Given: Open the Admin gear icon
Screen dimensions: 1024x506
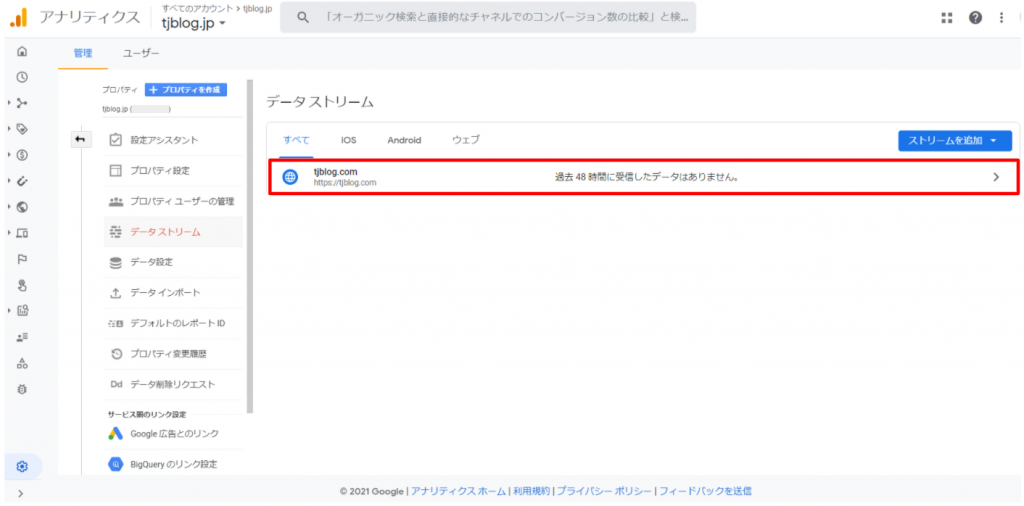Looking at the screenshot, I should point(22,466).
